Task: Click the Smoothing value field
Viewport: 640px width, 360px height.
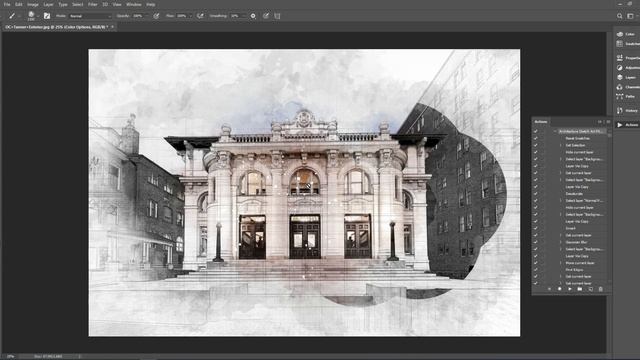Action: coord(235,16)
